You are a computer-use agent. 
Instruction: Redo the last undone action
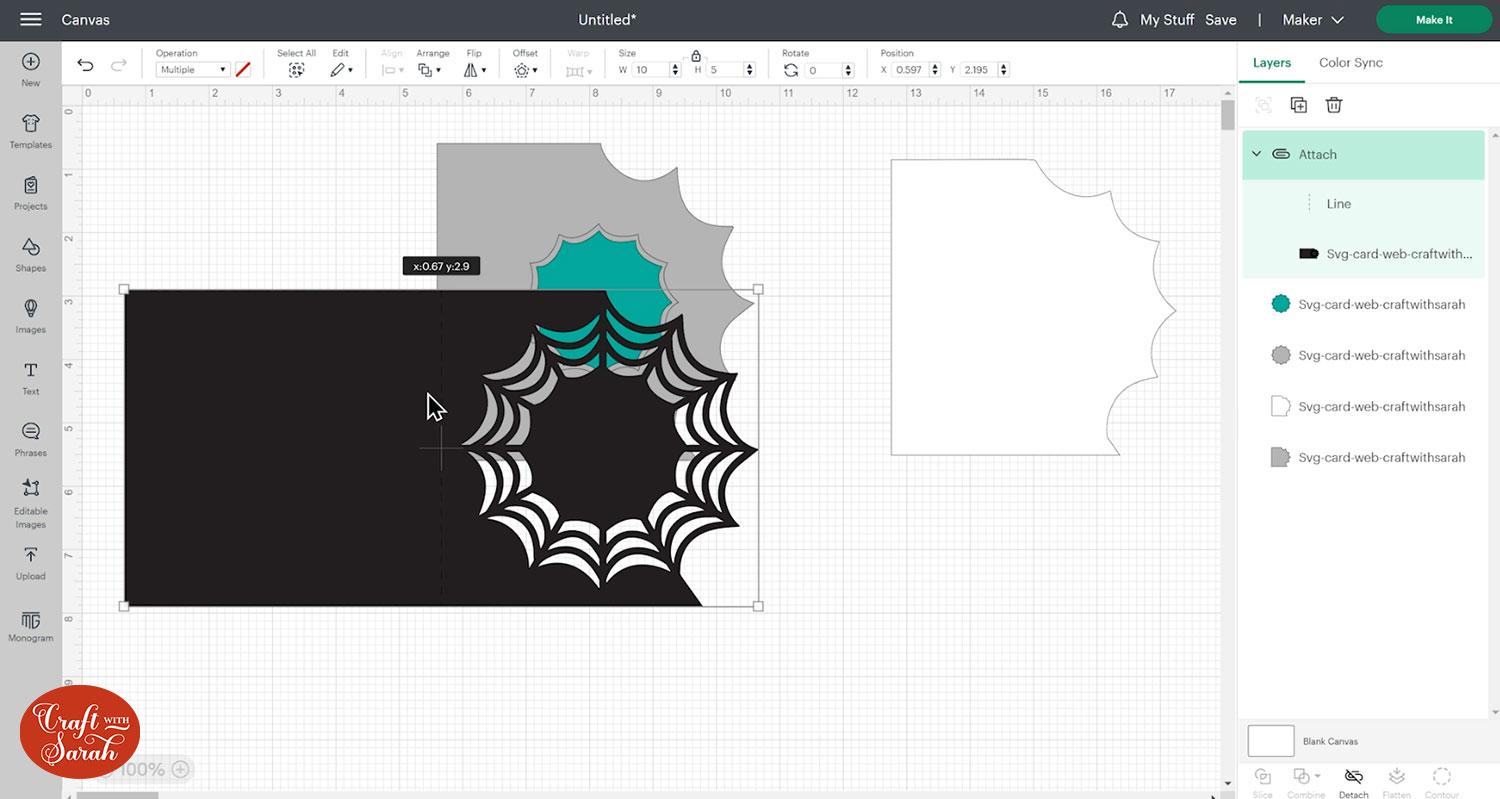119,66
